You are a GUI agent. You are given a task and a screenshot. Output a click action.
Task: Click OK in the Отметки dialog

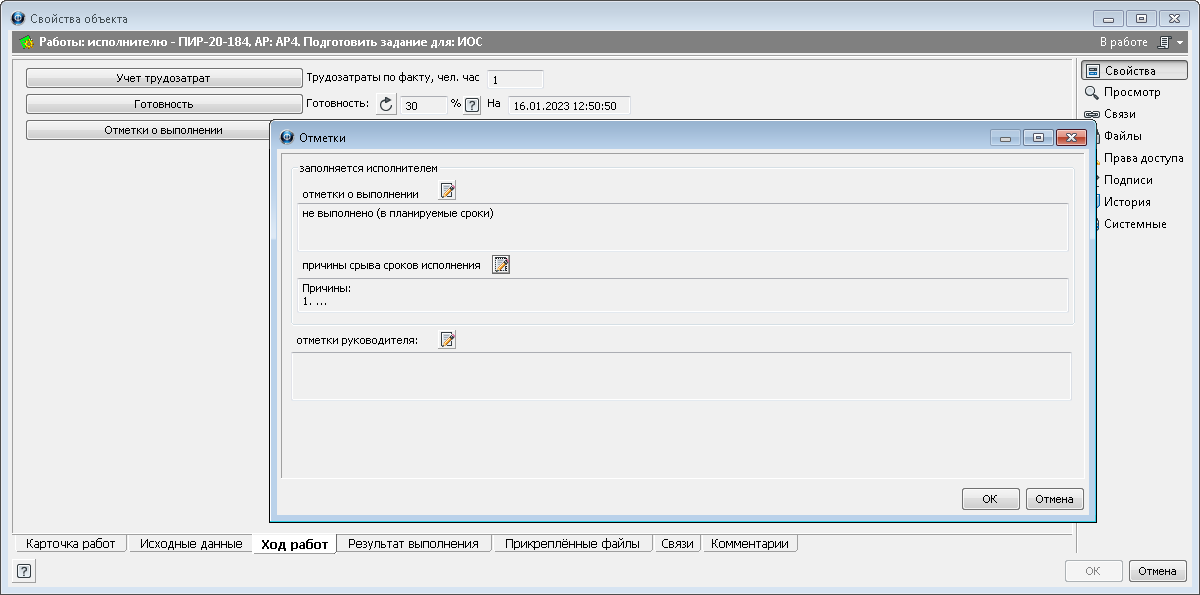(x=990, y=499)
